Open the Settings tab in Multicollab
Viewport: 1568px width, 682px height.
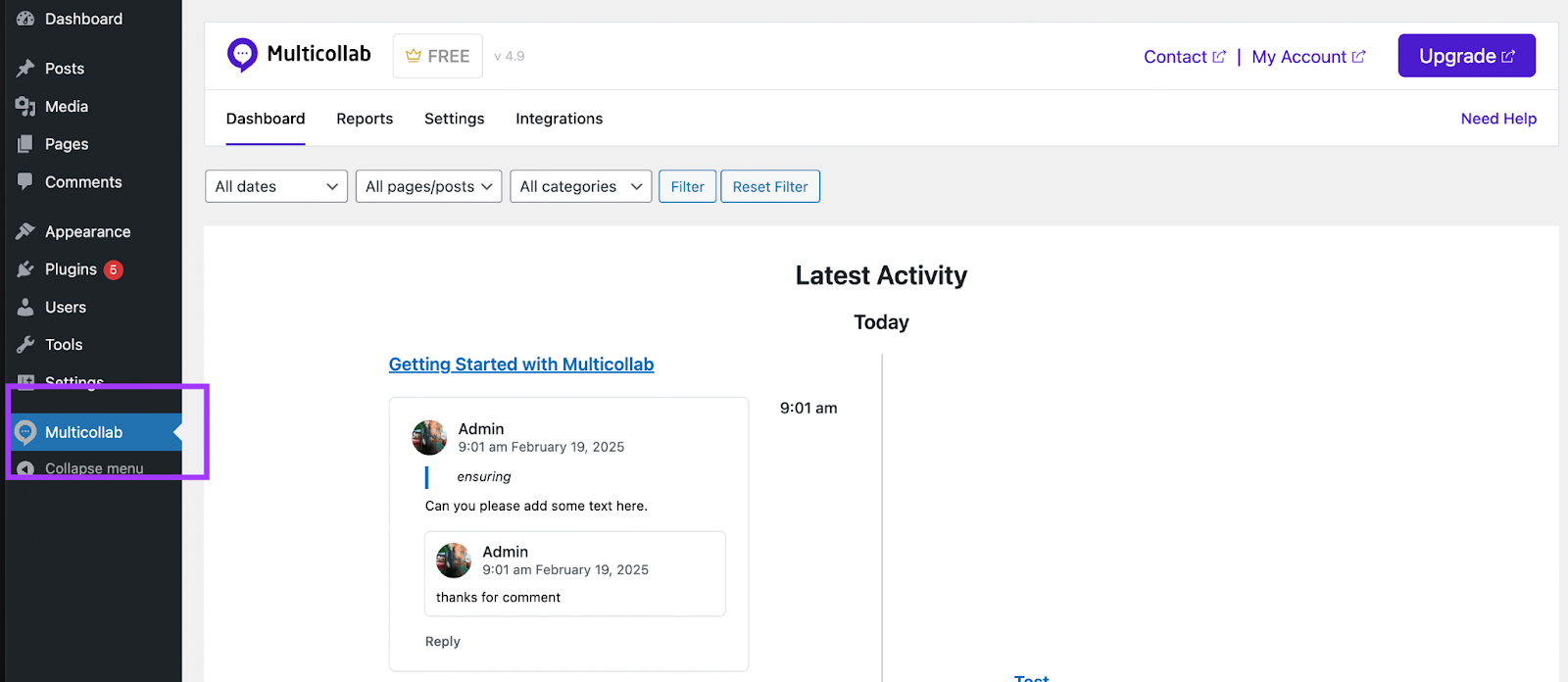[x=454, y=119]
